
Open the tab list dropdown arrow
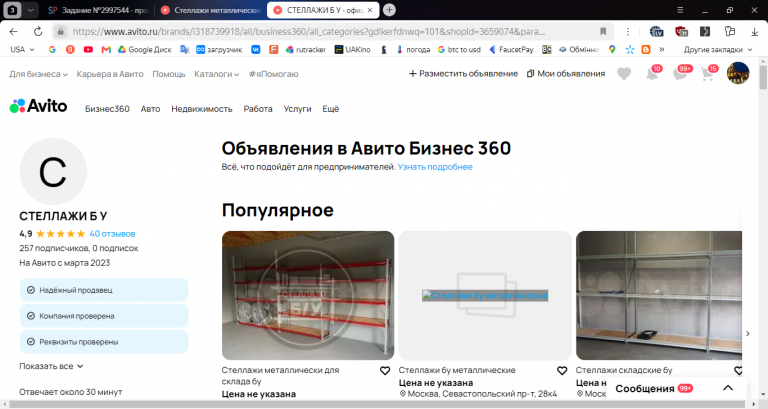tap(30, 10)
